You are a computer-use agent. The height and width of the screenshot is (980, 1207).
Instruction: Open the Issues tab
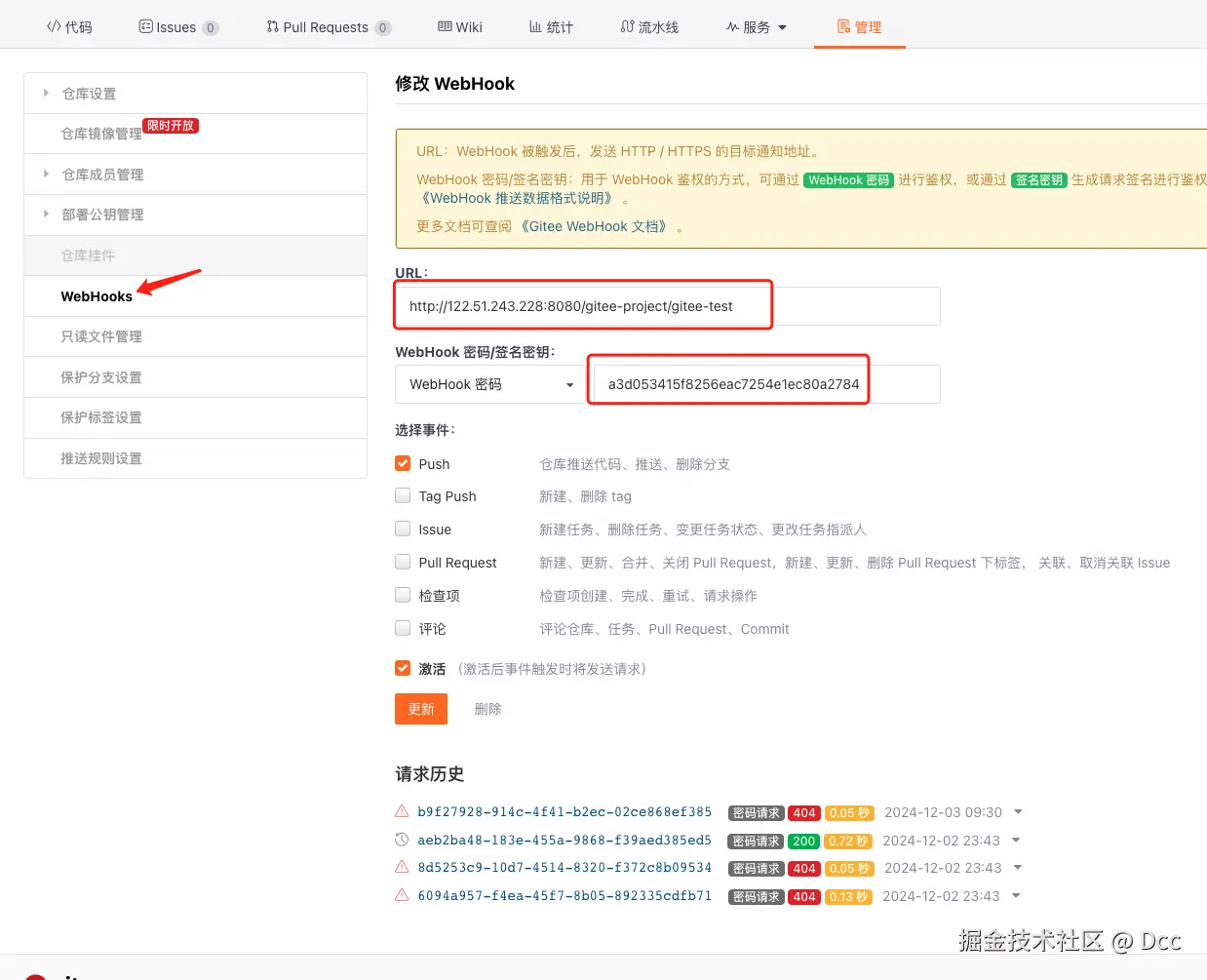coord(178,27)
